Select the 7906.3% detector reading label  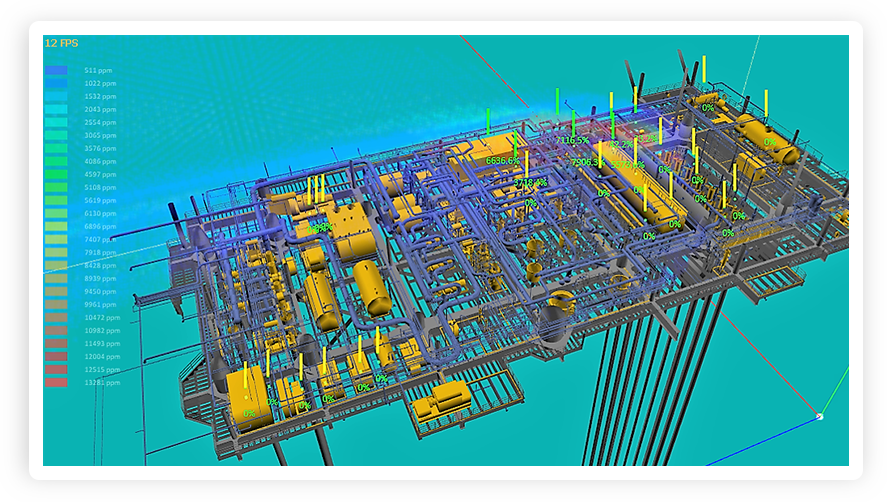(x=586, y=162)
